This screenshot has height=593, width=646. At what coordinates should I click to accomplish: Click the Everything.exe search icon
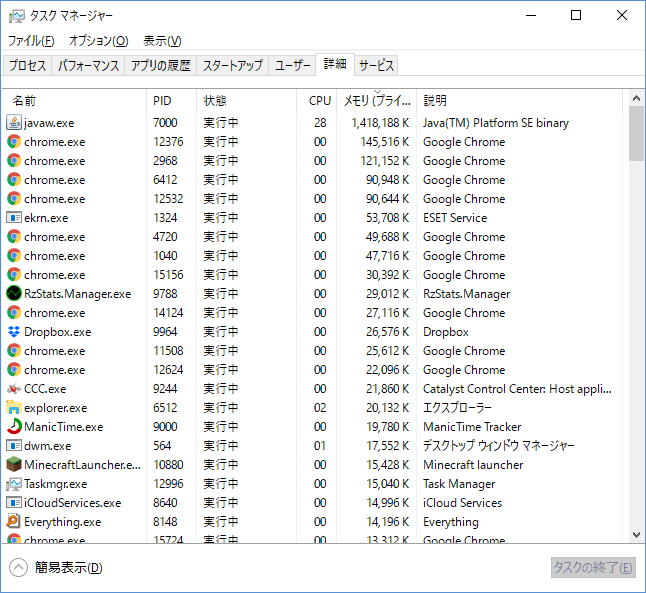click(14, 522)
